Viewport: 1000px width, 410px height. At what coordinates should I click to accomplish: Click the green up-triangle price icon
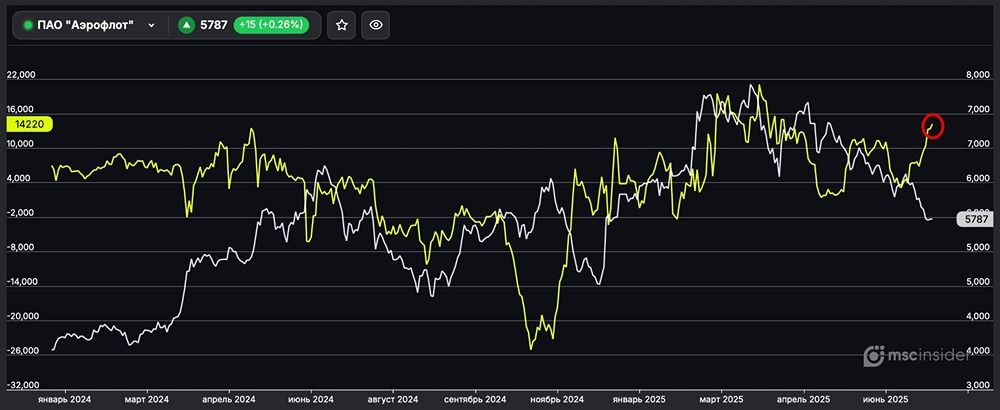pyautogui.click(x=186, y=25)
